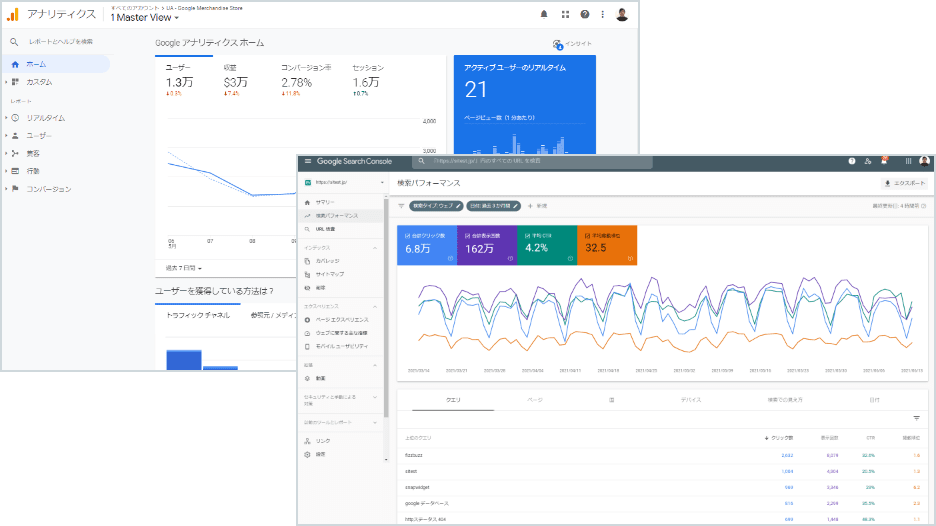Toggle the 平均掲載順位 metric checkbox
The image size is (936, 526).
click(585, 235)
